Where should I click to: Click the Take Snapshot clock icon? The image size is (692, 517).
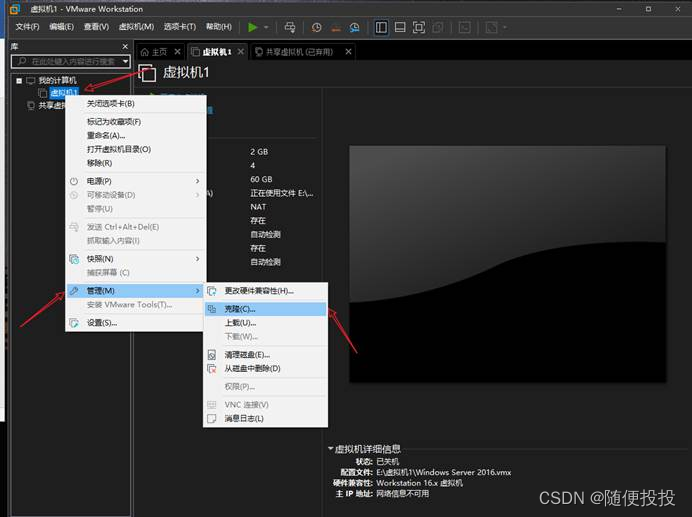click(316, 27)
